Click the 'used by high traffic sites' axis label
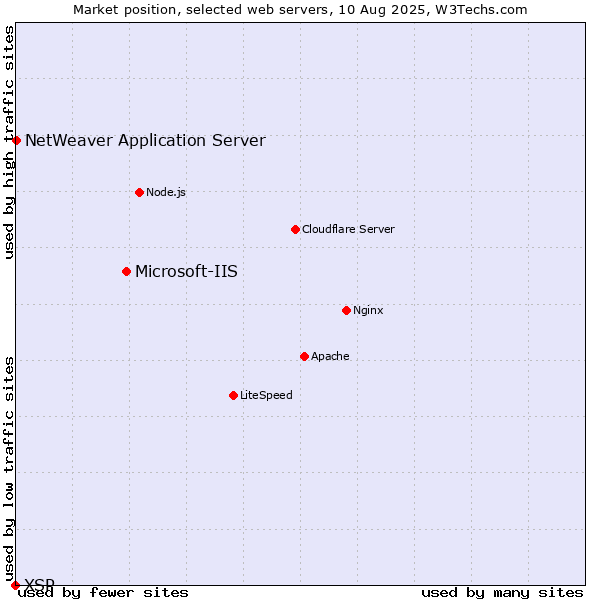This screenshot has width=600, height=600. point(9,142)
